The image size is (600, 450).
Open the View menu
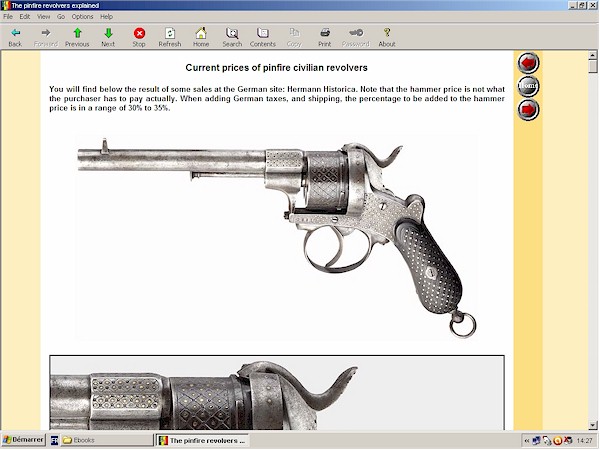tap(44, 16)
